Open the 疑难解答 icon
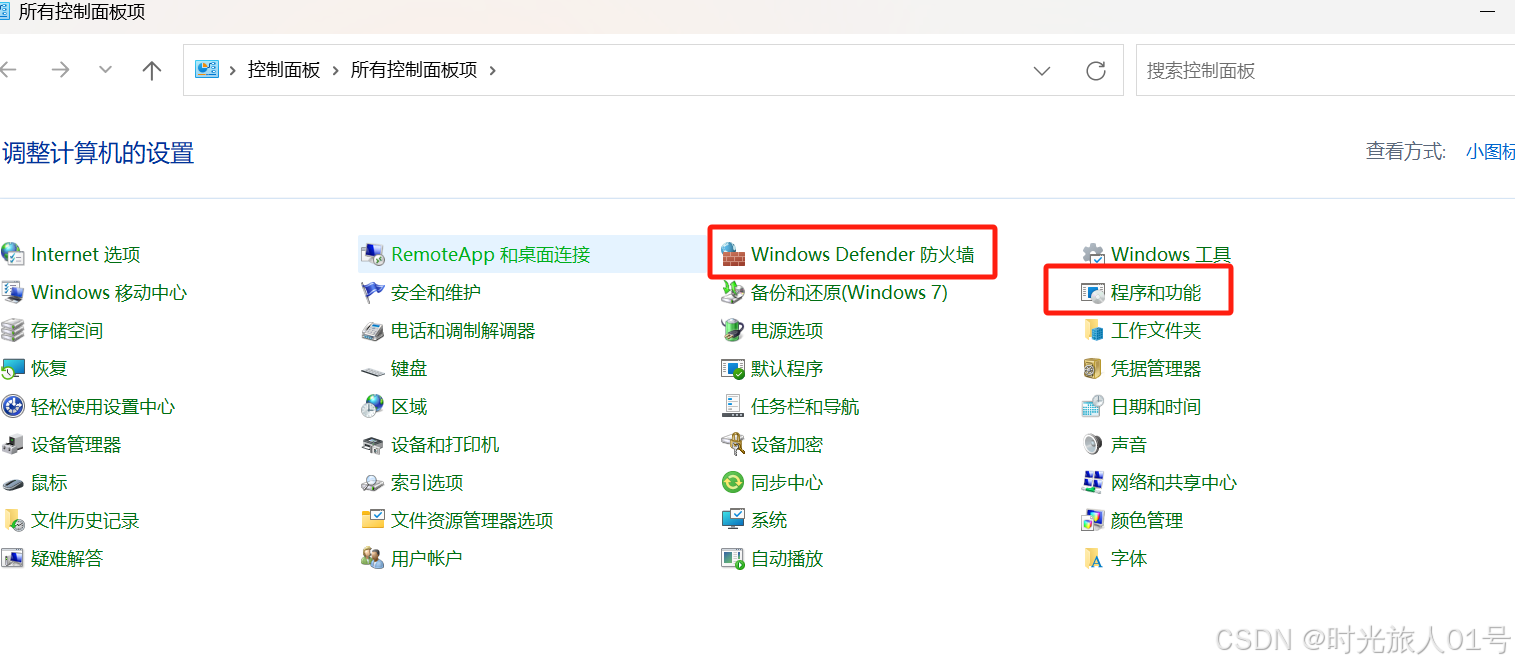 tap(12, 558)
